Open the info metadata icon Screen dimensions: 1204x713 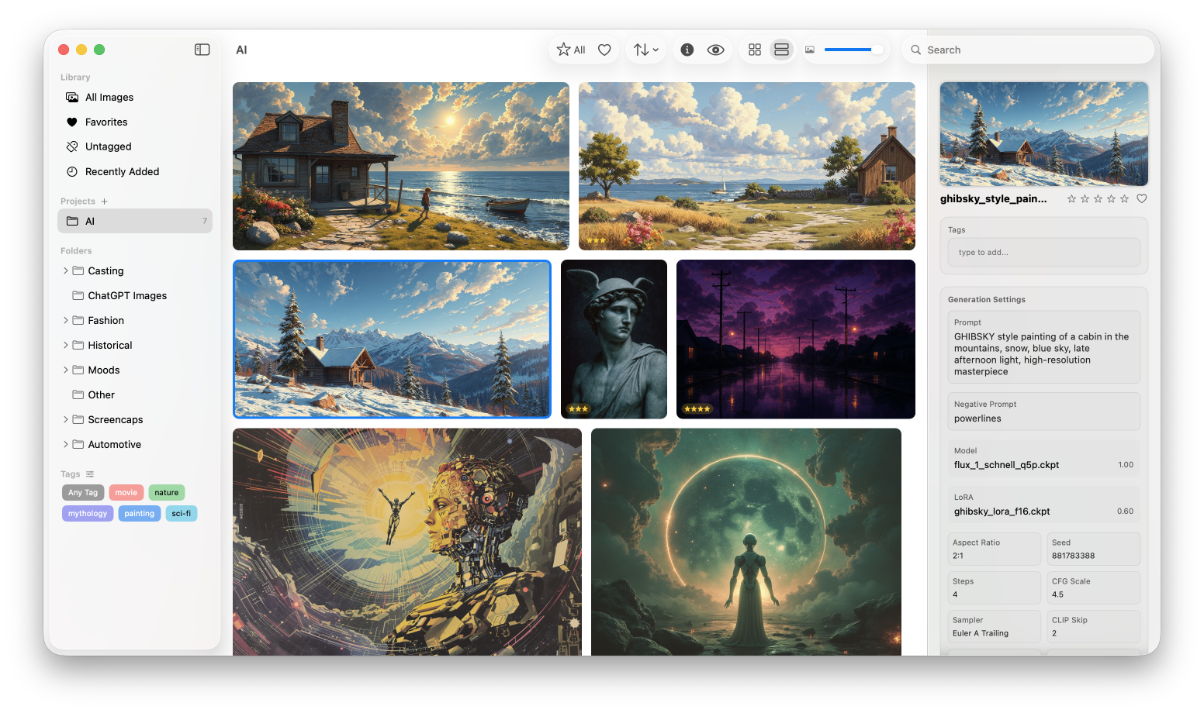pos(687,48)
